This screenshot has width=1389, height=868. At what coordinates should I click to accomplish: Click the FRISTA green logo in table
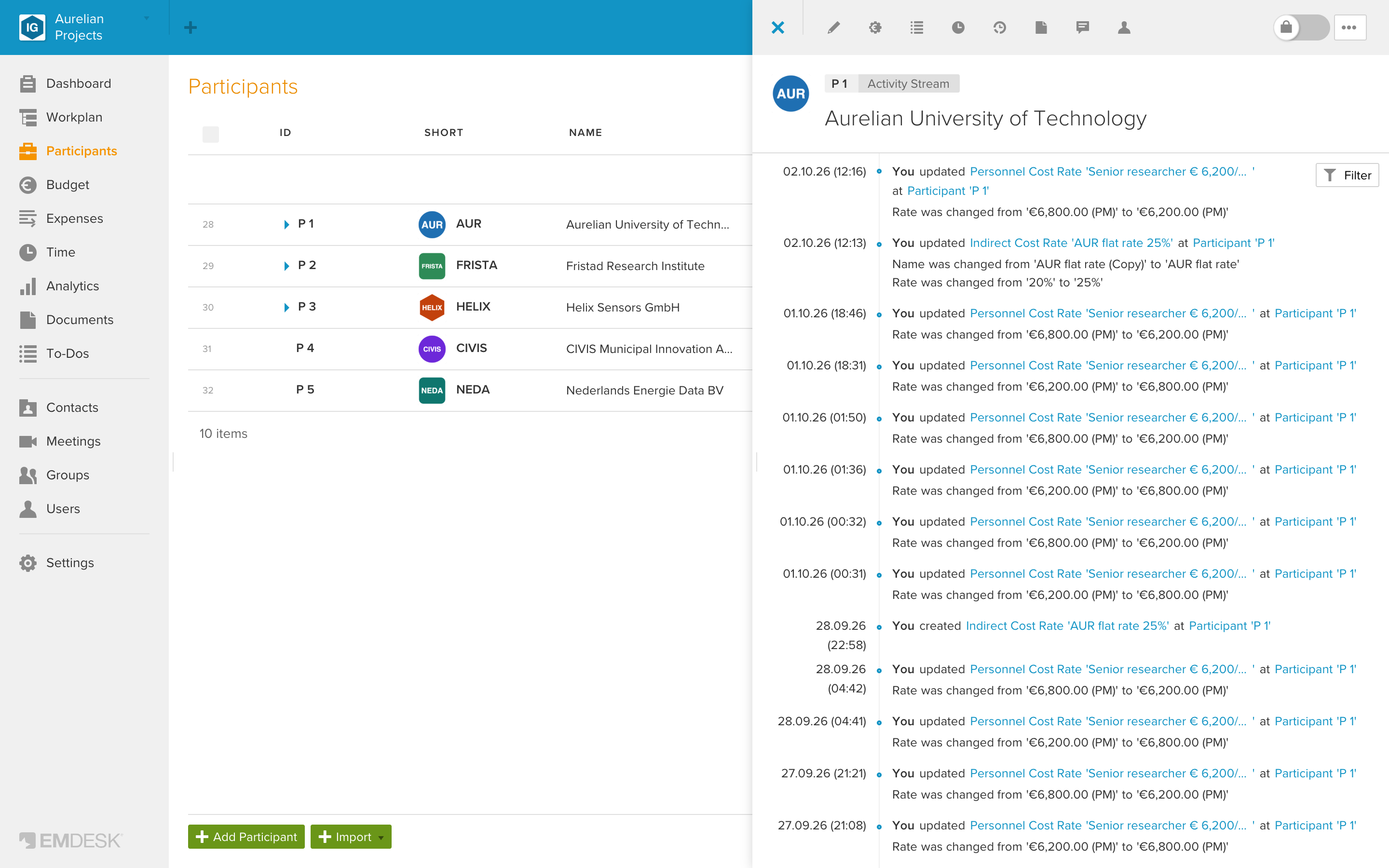(432, 266)
